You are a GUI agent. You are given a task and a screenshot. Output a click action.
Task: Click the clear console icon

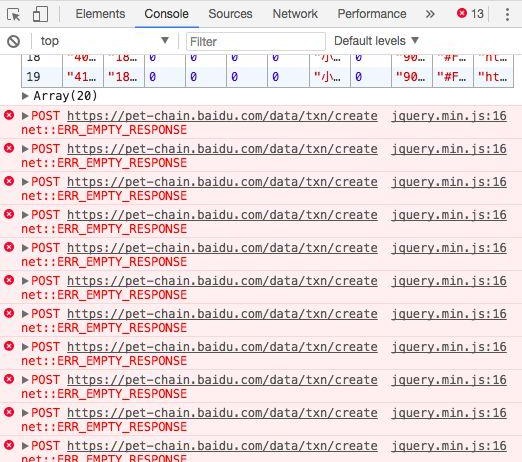click(x=14, y=42)
